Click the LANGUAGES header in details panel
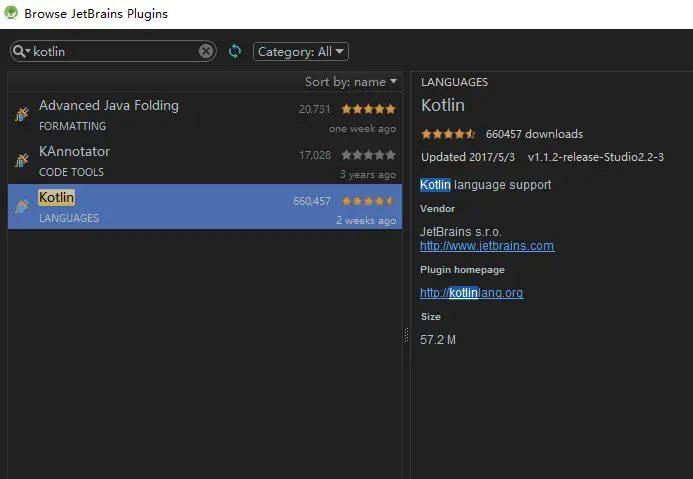Screen dimensions: 693x479 (x=454, y=82)
